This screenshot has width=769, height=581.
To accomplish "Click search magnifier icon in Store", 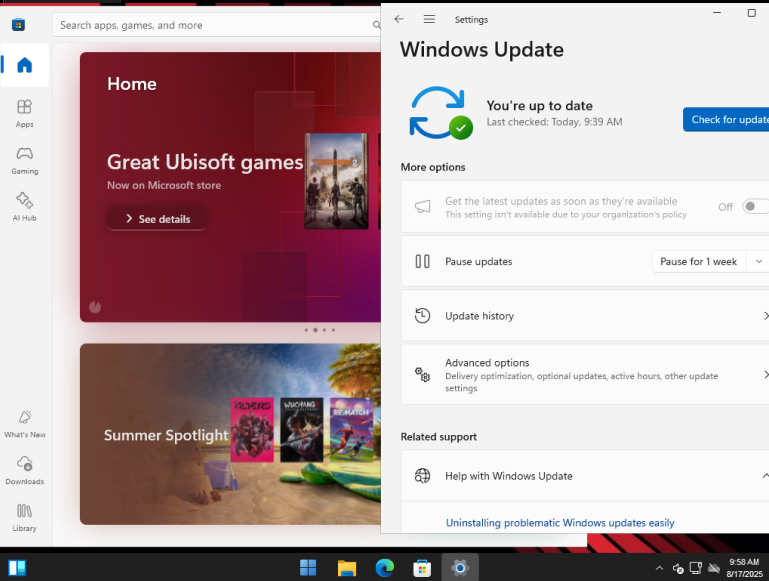I will click(x=376, y=25).
